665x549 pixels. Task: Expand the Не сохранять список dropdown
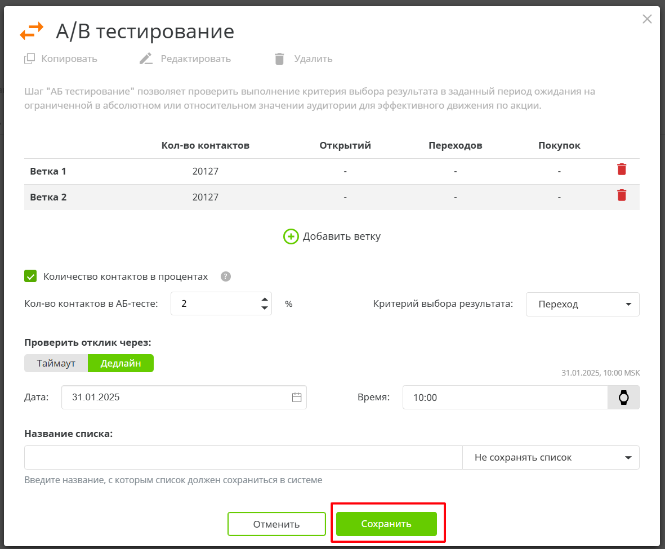pos(550,457)
